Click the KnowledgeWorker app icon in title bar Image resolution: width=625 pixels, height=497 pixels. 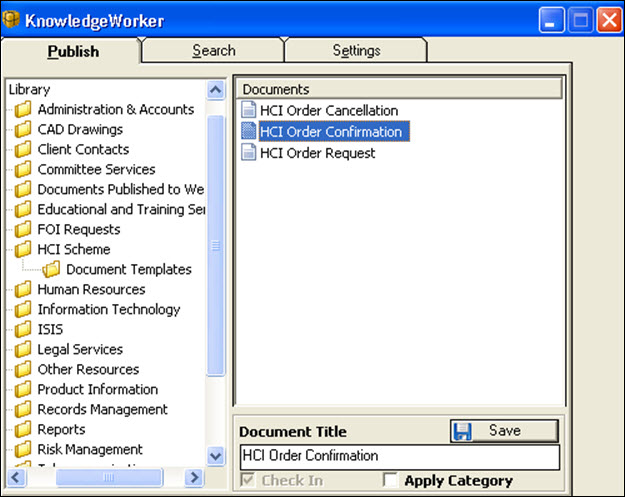point(11,19)
